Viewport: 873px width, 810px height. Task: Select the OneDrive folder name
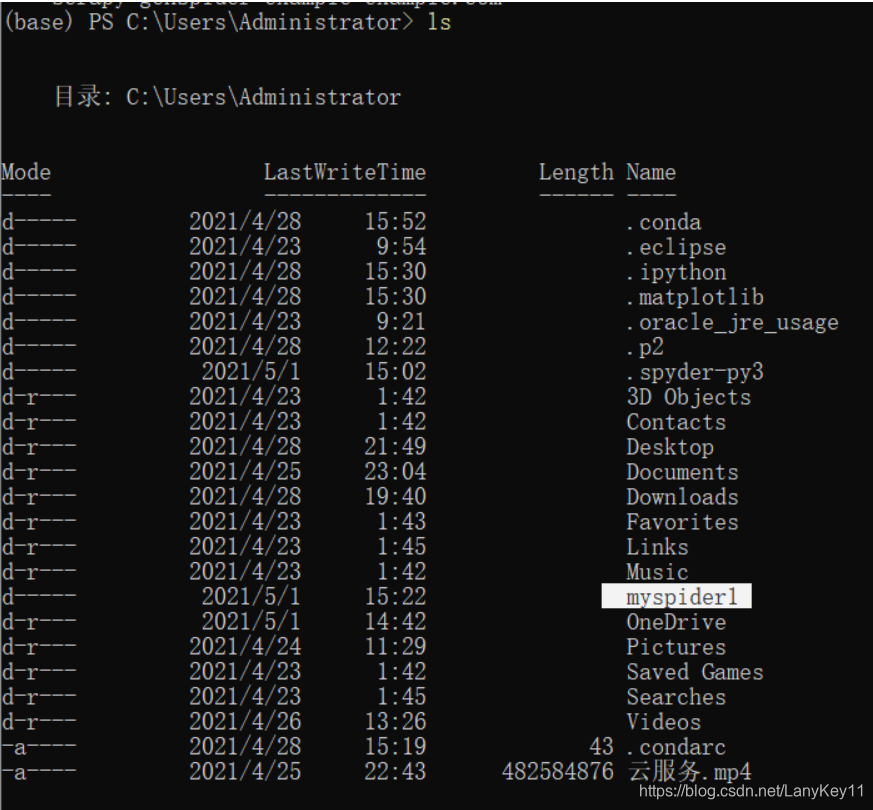point(676,622)
